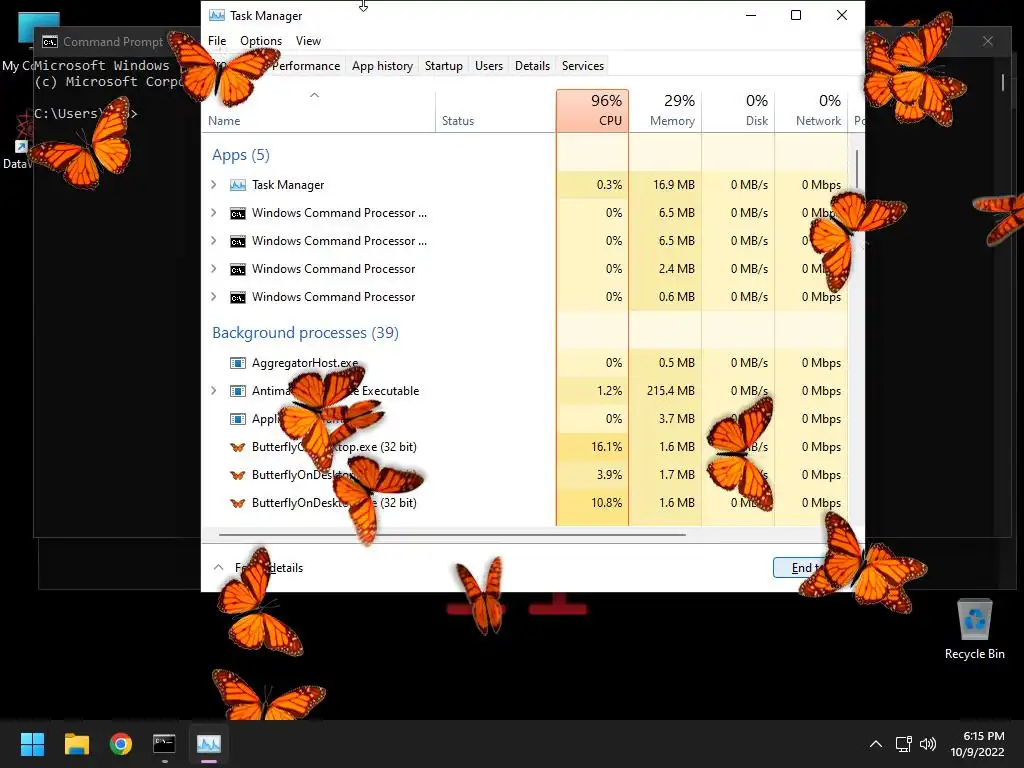Sort processes by the CPU column
This screenshot has height=768, width=1024.
pyautogui.click(x=592, y=110)
